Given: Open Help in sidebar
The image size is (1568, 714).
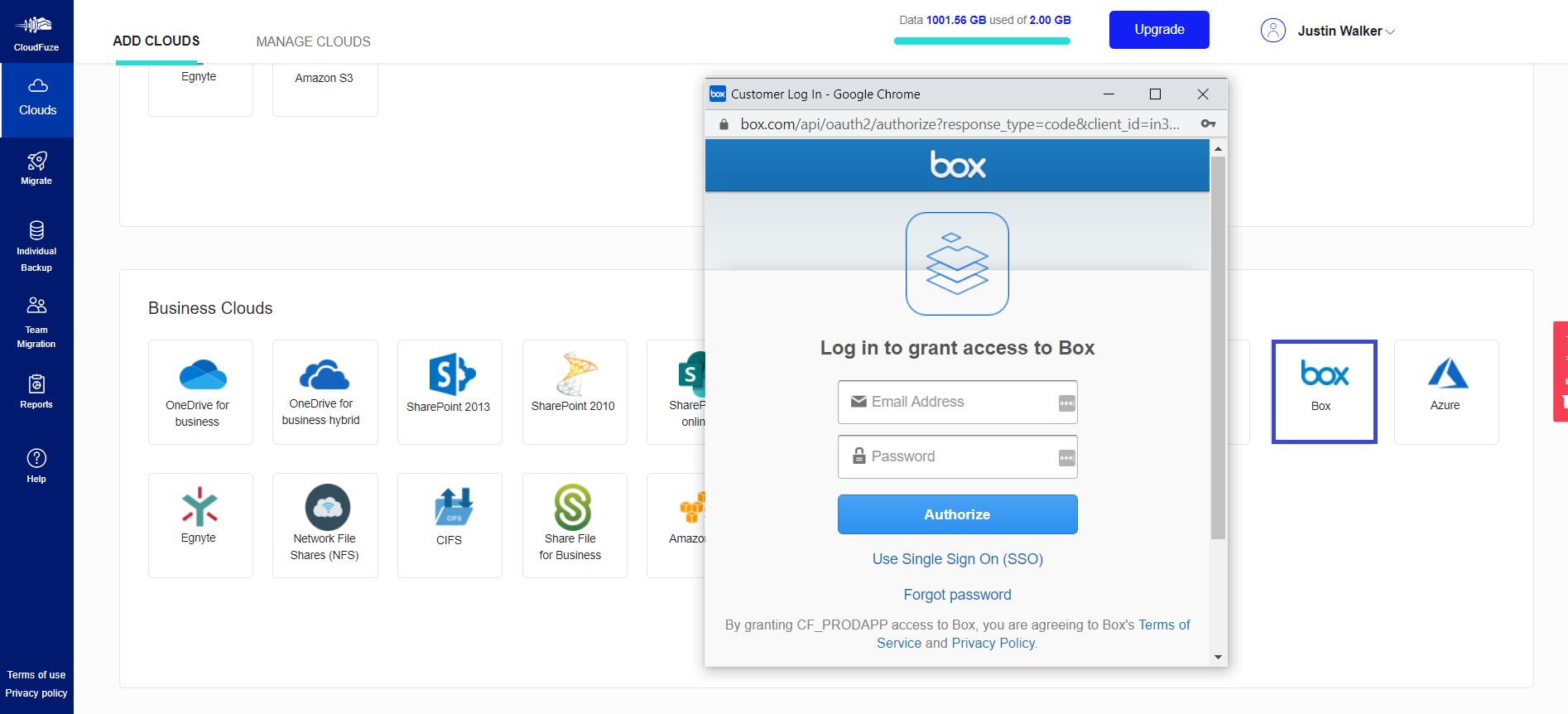Looking at the screenshot, I should coord(36,466).
